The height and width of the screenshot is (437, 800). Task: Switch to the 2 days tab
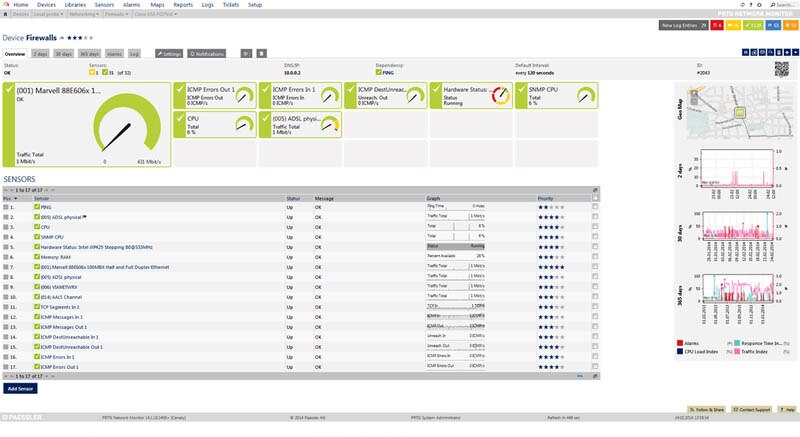40,54
